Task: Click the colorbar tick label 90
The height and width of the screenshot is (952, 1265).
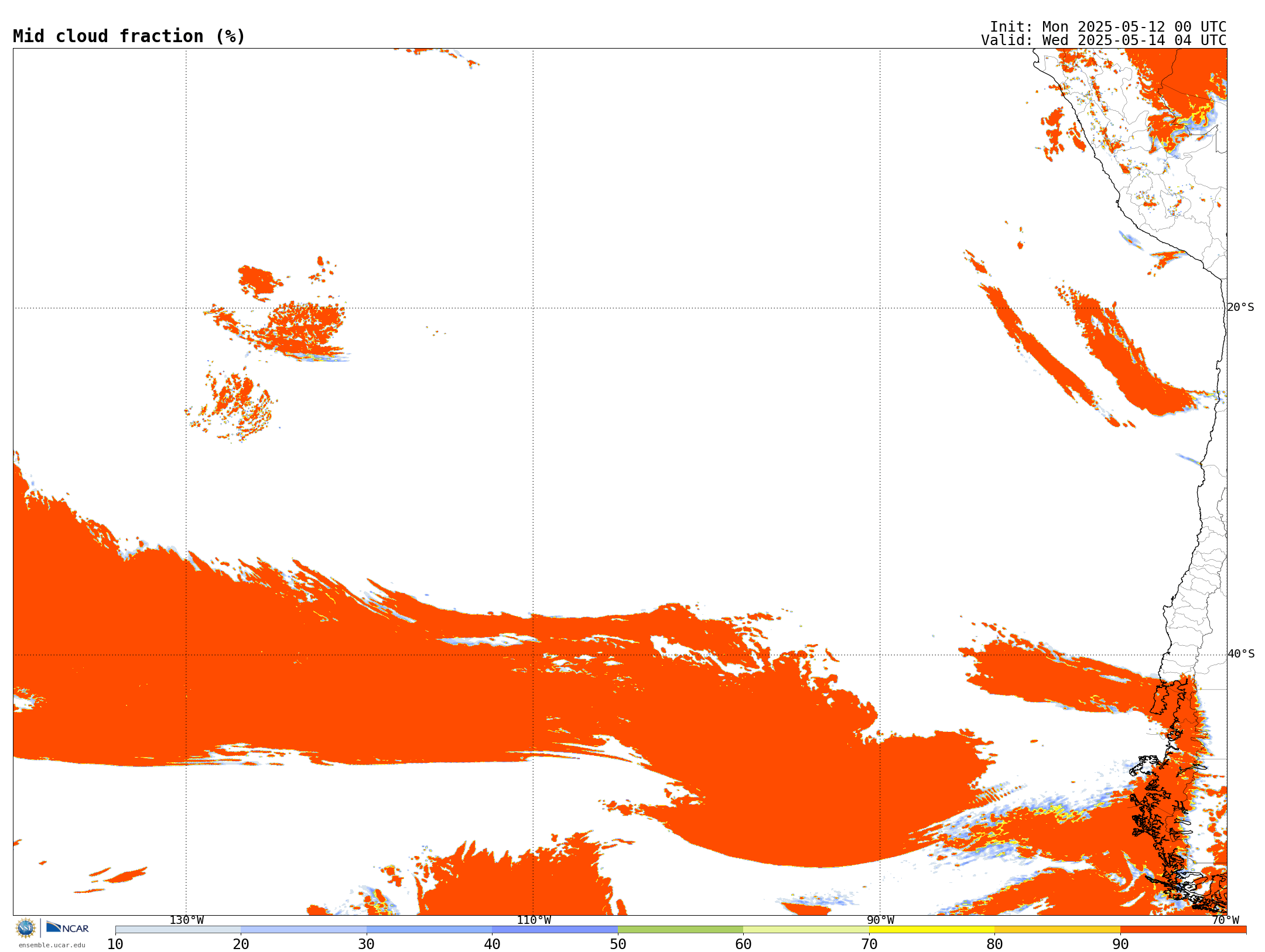Action: tap(1120, 944)
